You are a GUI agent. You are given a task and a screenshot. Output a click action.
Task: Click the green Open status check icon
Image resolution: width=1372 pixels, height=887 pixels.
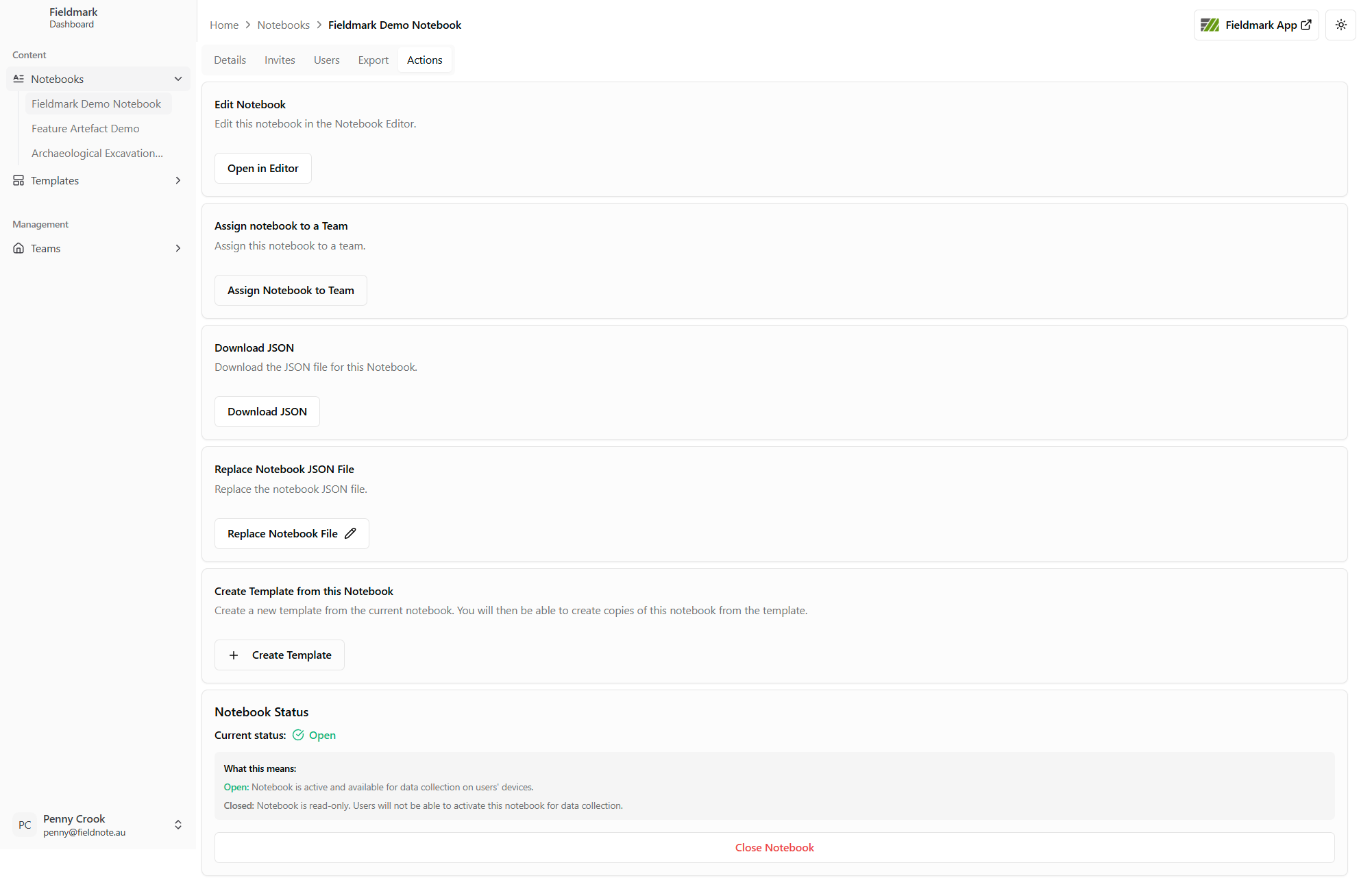point(298,735)
